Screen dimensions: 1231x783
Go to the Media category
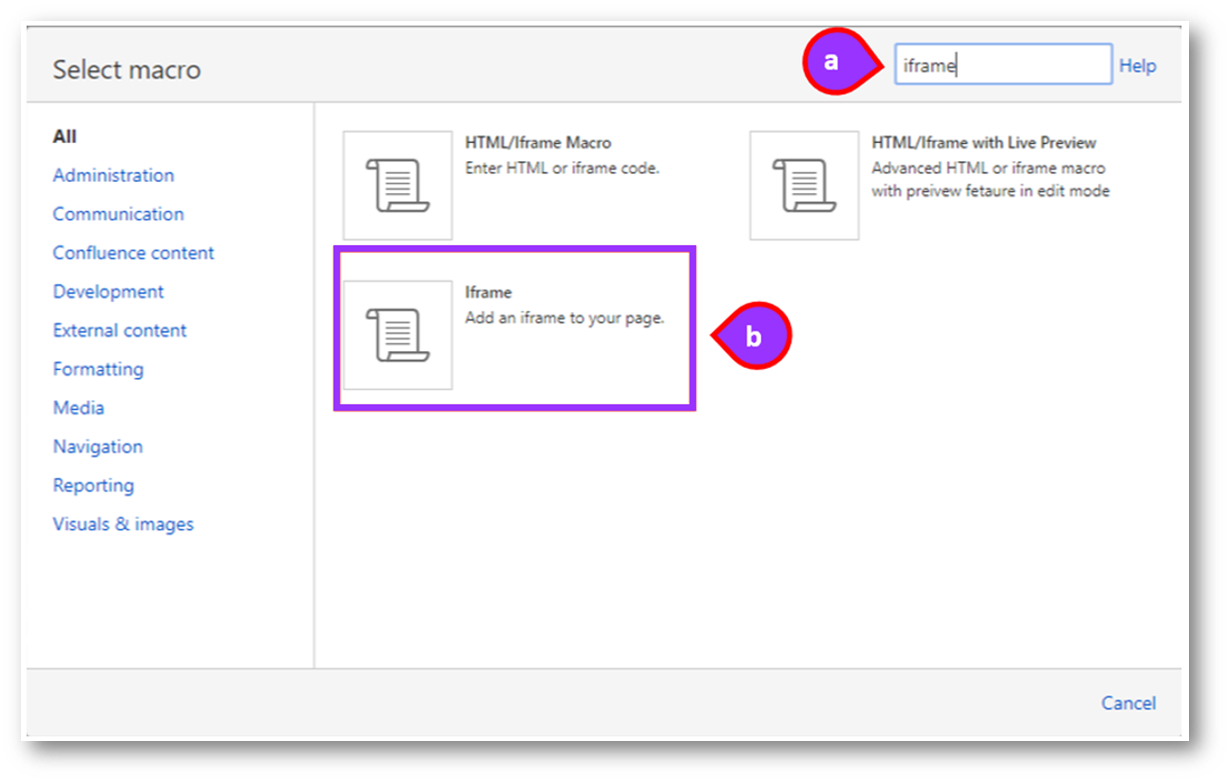coord(78,408)
